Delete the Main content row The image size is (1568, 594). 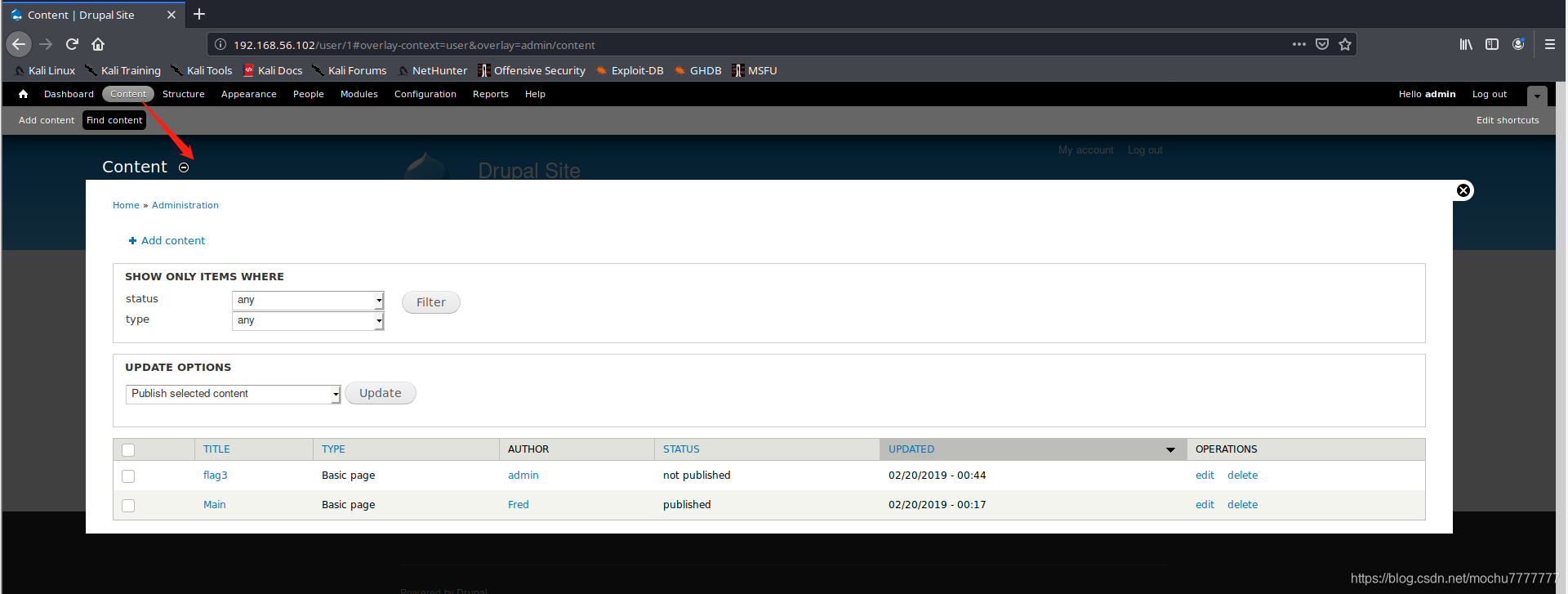pyautogui.click(x=1242, y=505)
